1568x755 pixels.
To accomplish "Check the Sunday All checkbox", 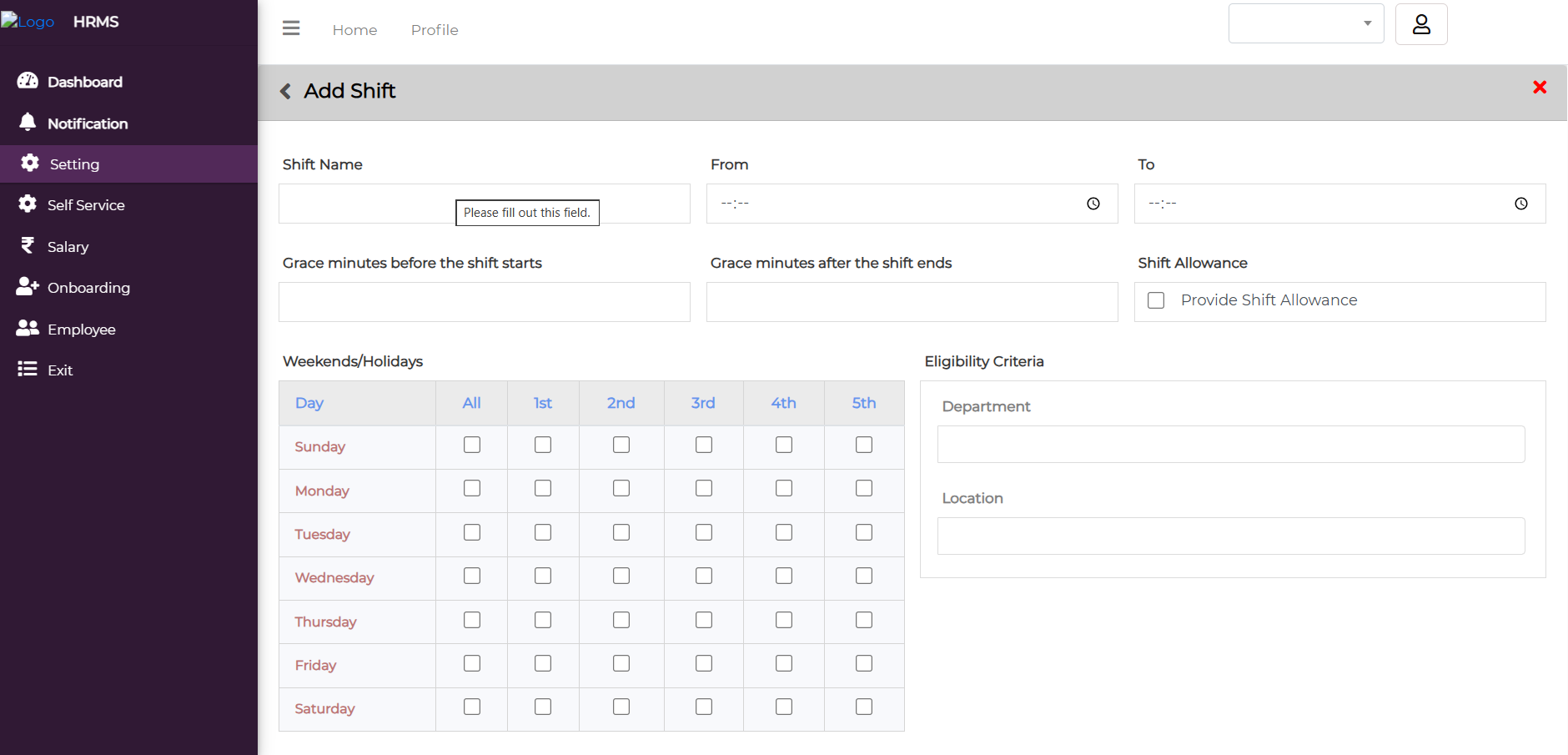I will (472, 445).
